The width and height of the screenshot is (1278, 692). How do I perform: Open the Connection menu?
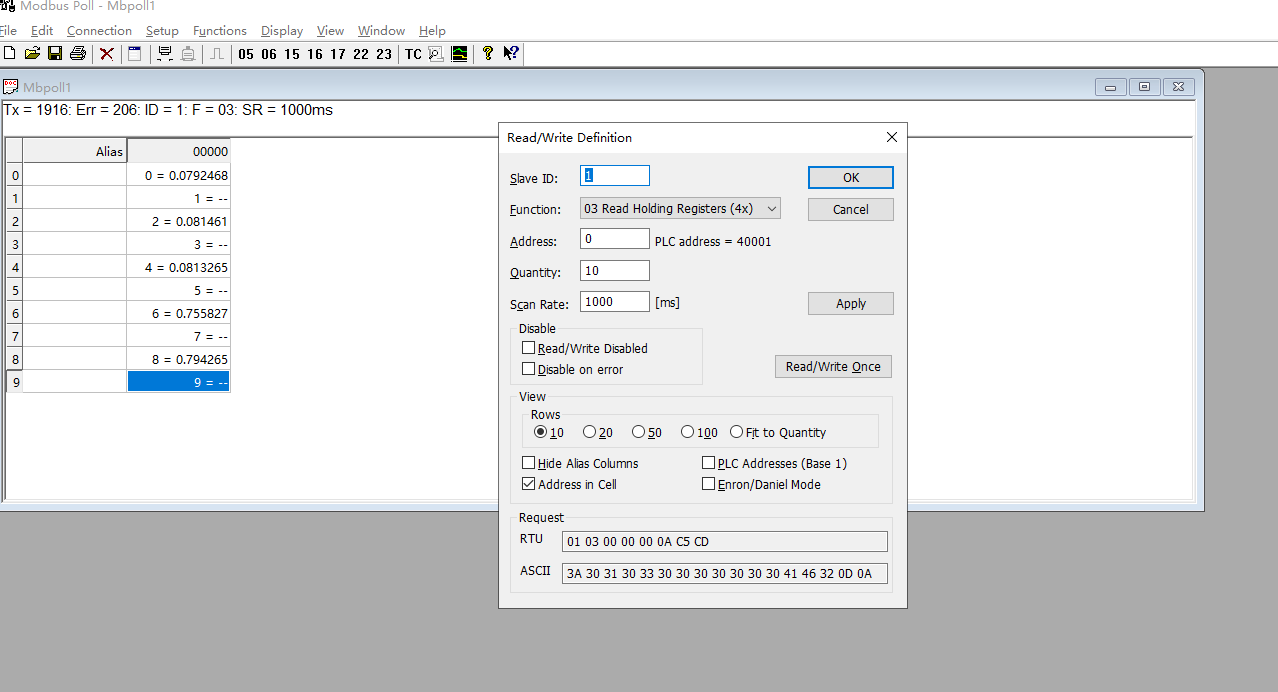click(x=99, y=31)
